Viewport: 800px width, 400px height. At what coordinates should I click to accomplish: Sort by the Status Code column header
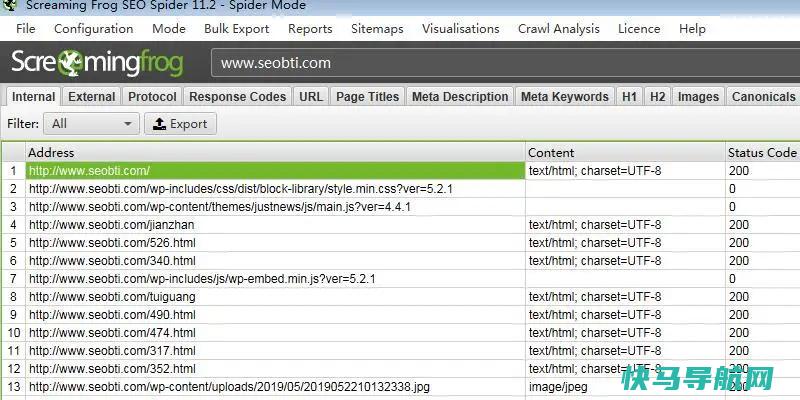(762, 153)
